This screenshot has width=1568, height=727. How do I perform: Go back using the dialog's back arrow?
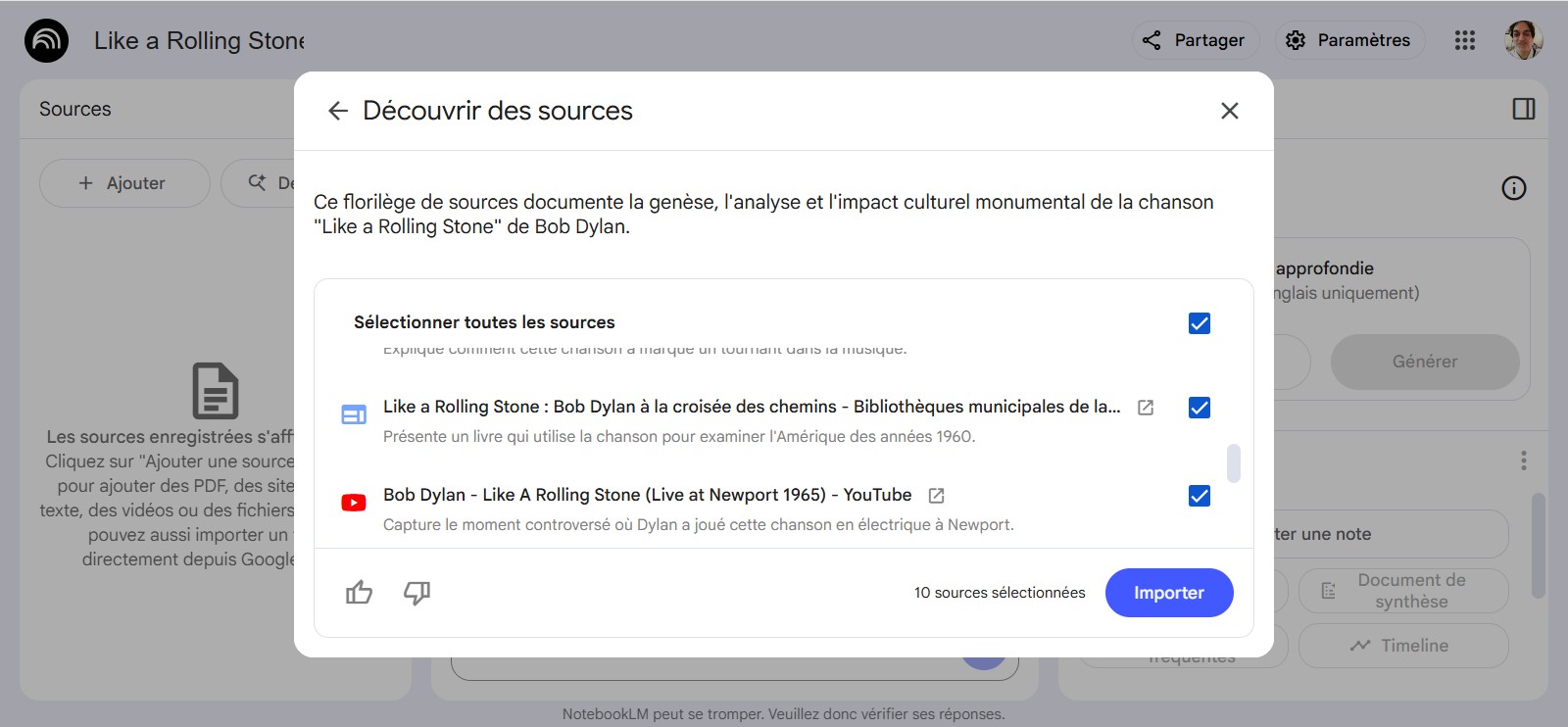point(338,111)
